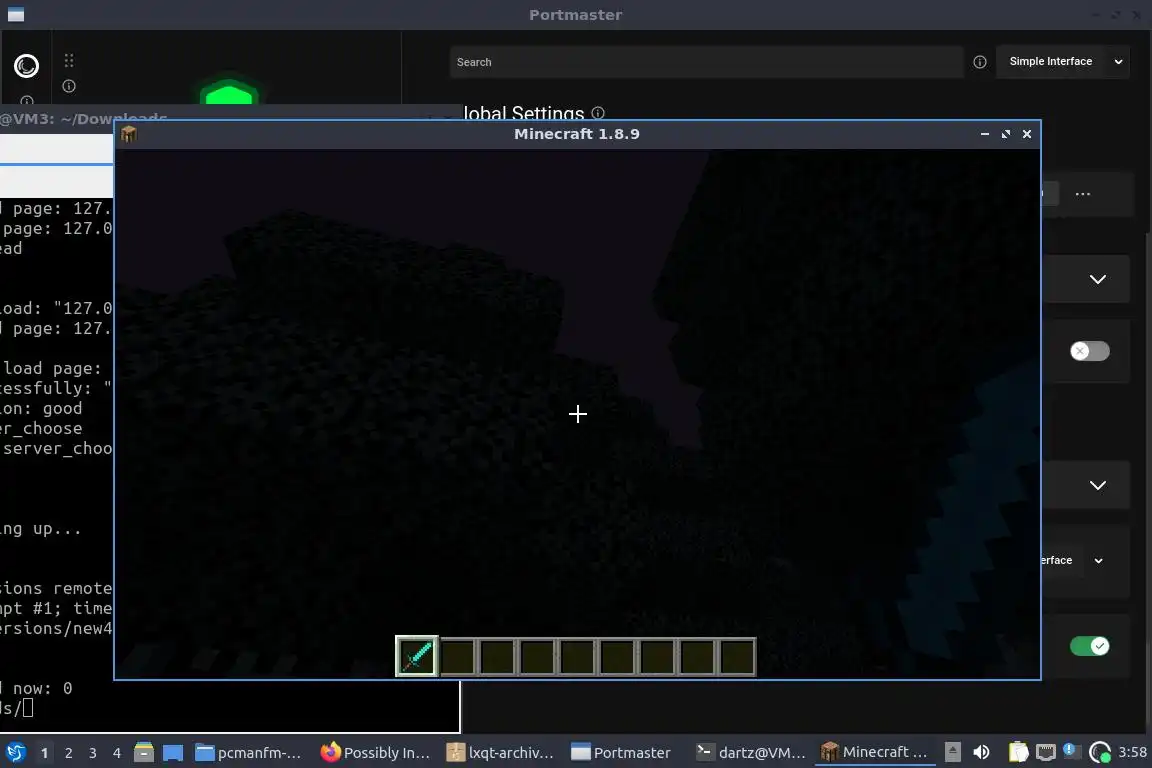
Task: Maximize the Minecraft 1.8.9 window
Action: [1006, 134]
